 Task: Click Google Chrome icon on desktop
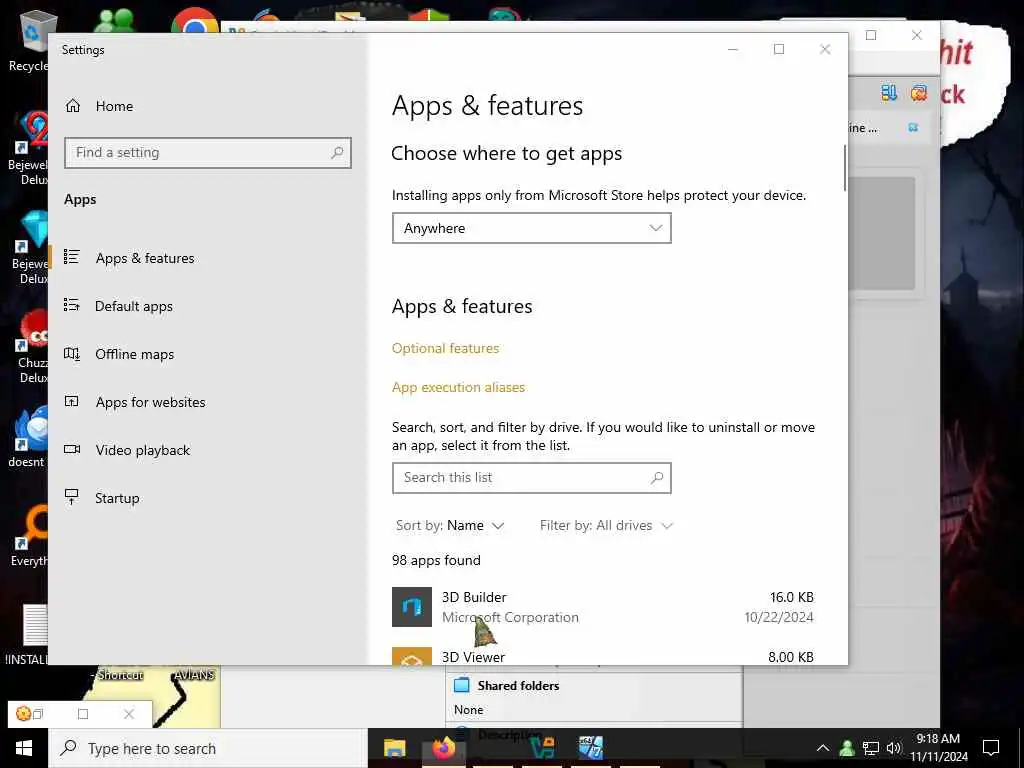point(195,21)
